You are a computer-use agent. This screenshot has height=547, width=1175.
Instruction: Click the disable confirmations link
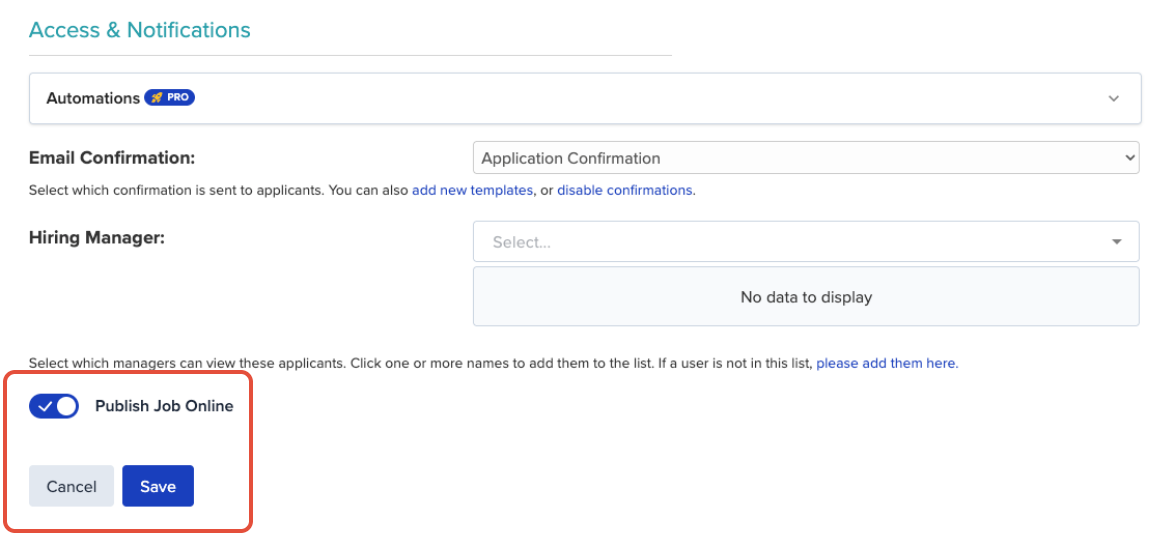(x=624, y=190)
